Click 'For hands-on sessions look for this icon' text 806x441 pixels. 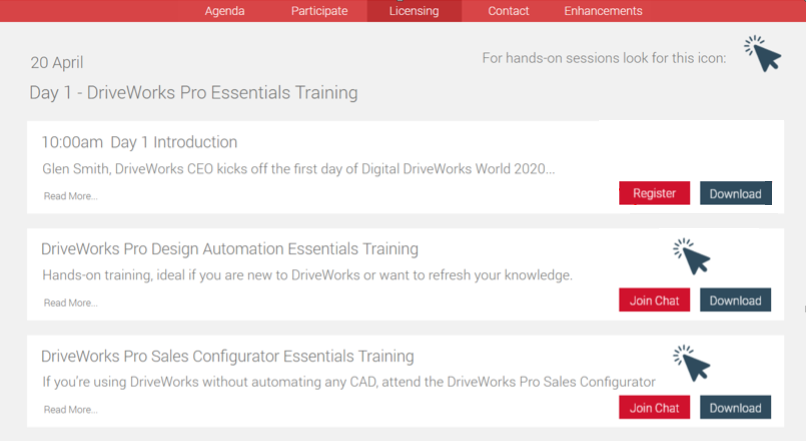click(x=604, y=58)
